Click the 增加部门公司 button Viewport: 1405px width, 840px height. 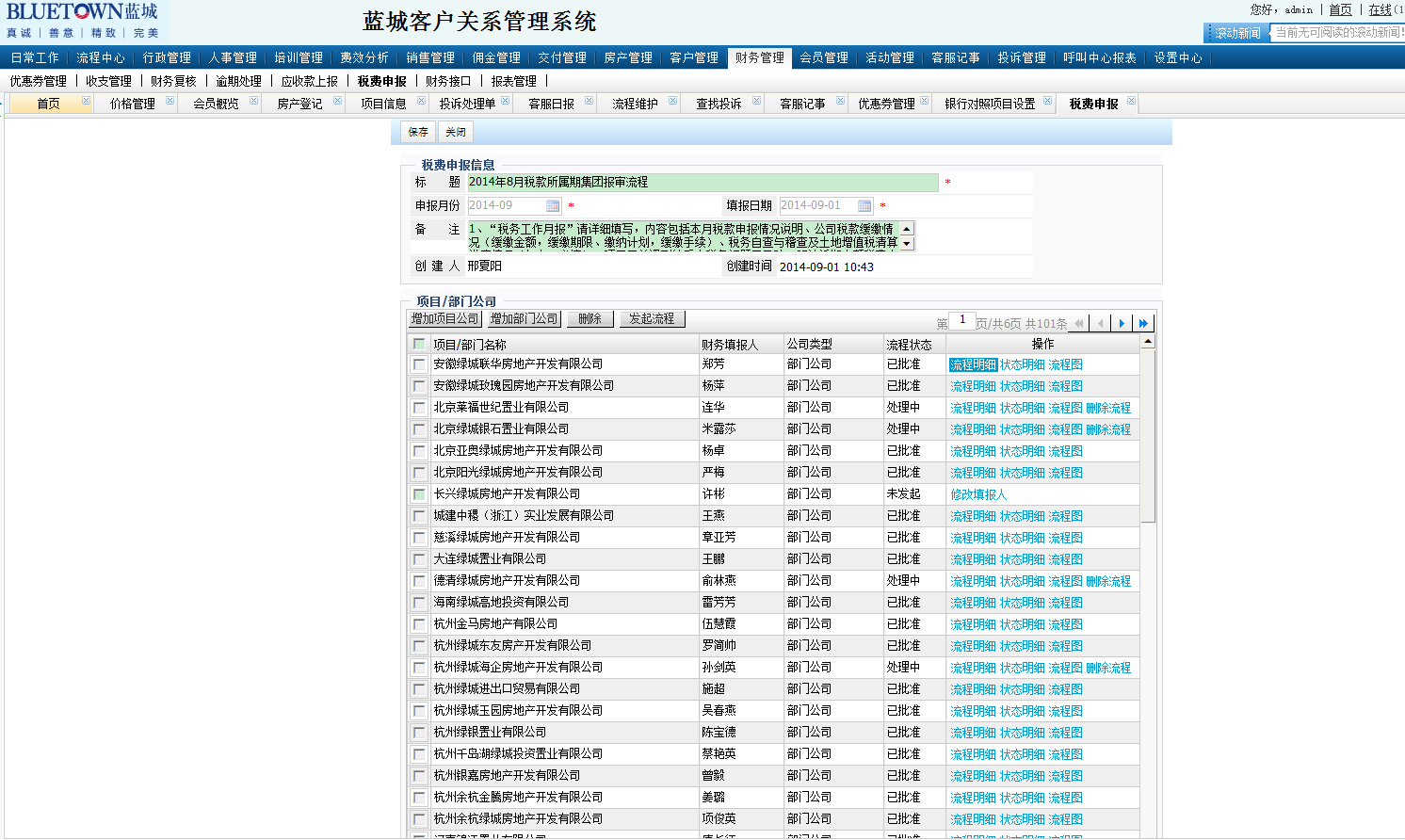pos(525,319)
